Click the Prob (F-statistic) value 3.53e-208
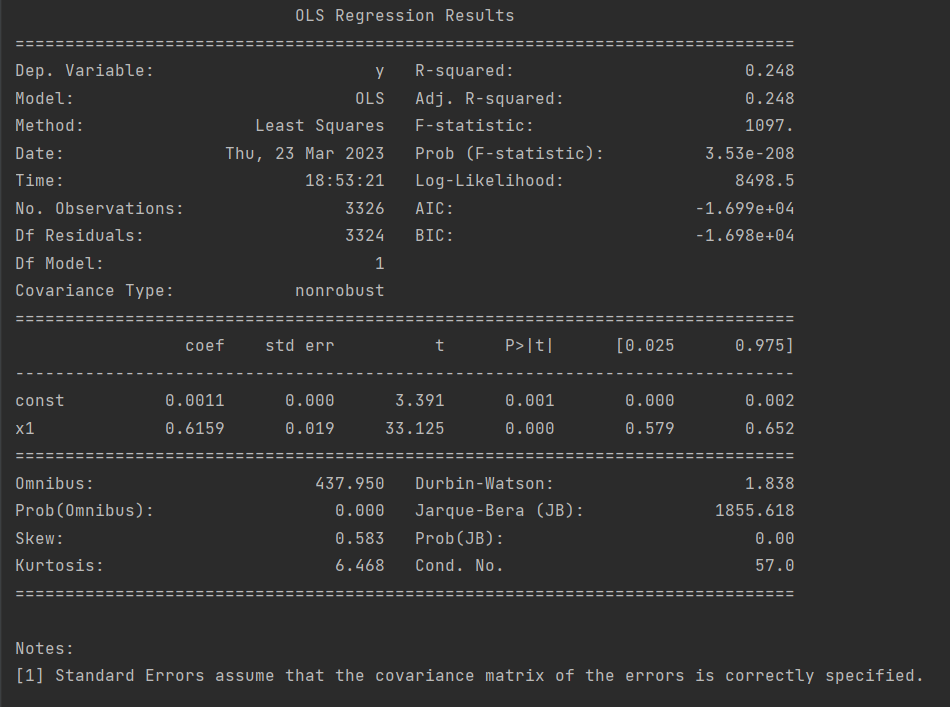950x707 pixels. point(749,154)
